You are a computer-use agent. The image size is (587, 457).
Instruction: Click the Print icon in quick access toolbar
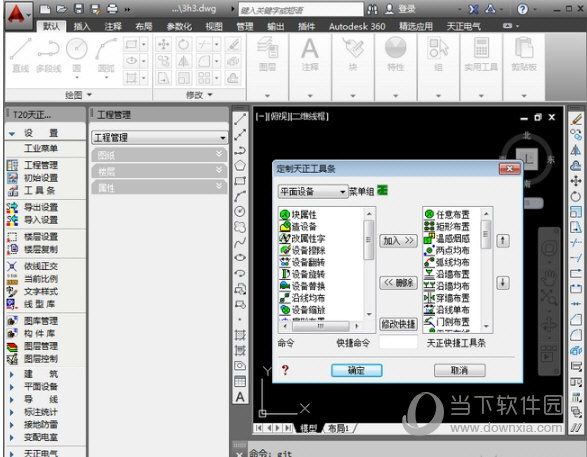click(x=112, y=9)
